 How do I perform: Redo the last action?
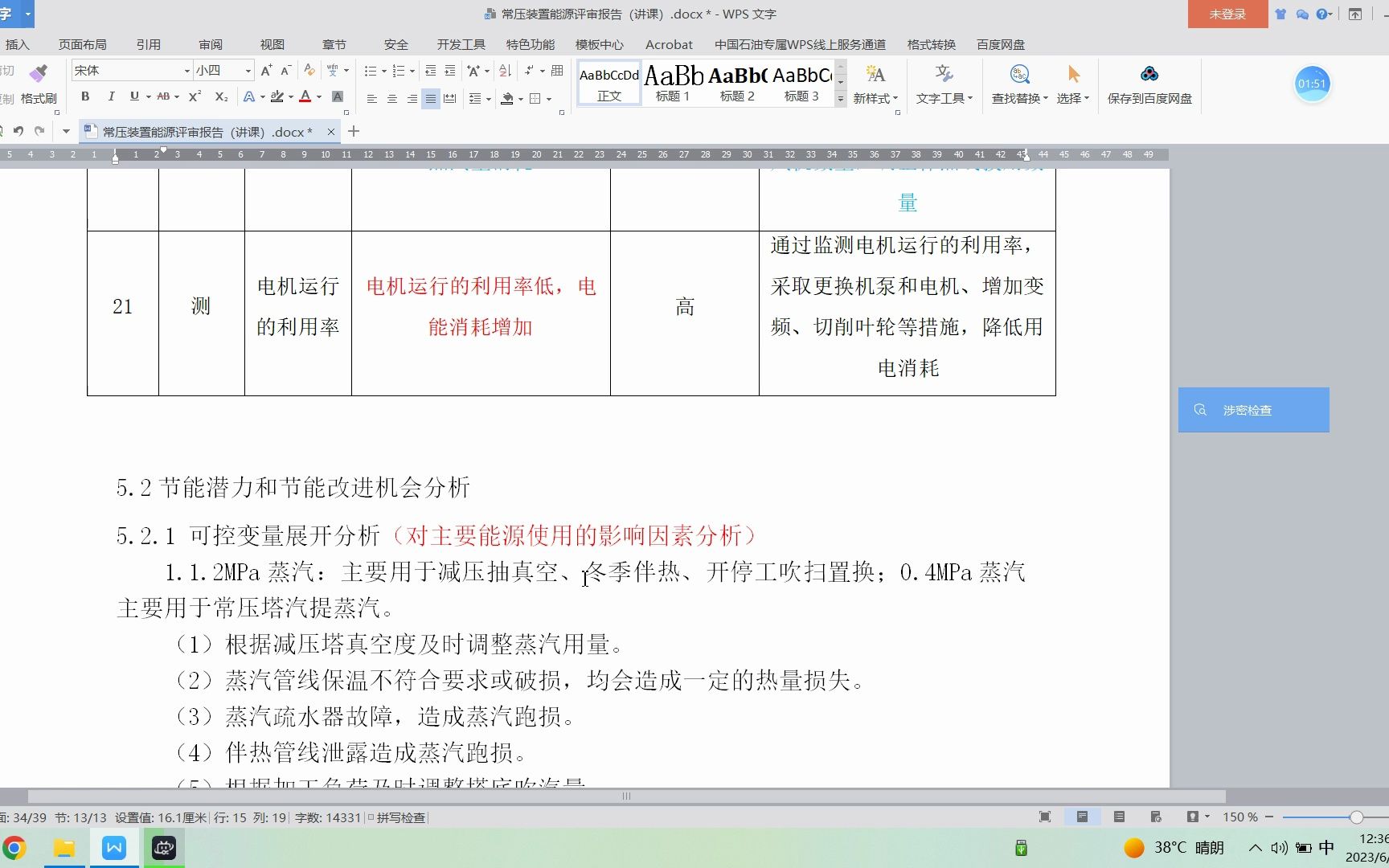(39, 131)
